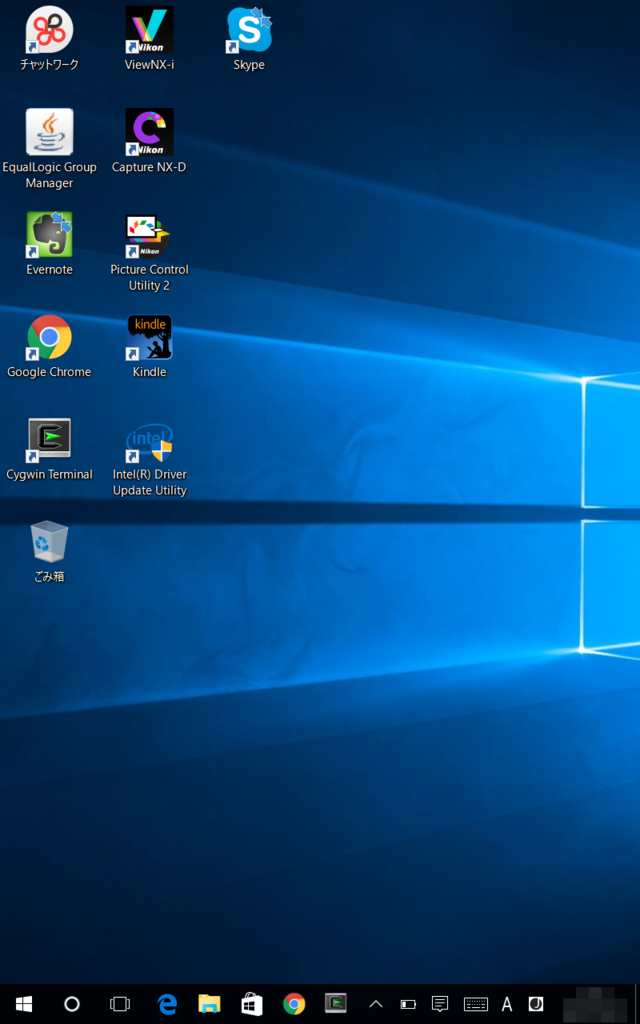Show the touch keyboard from tray

475,1004
